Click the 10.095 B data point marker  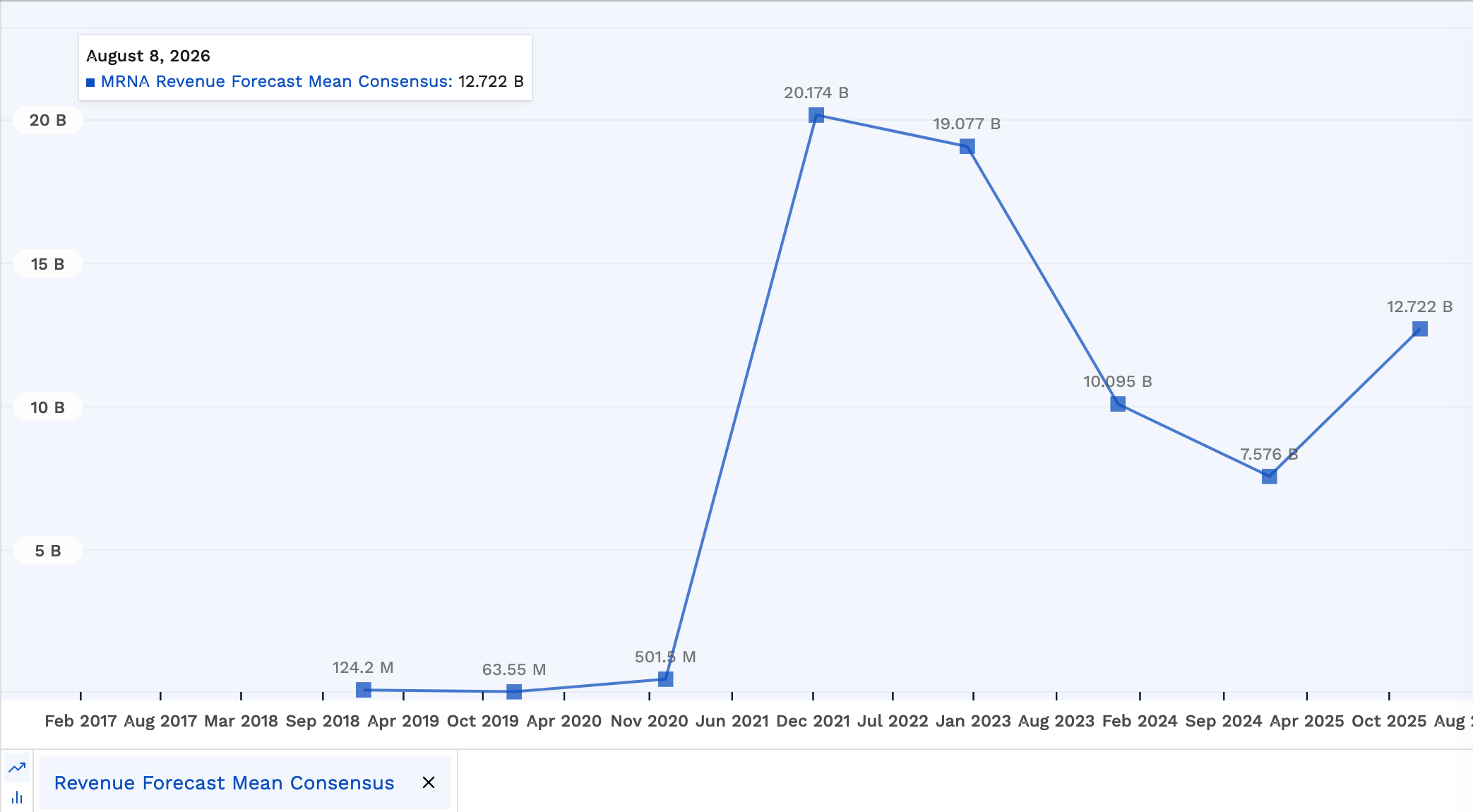[x=1118, y=404]
